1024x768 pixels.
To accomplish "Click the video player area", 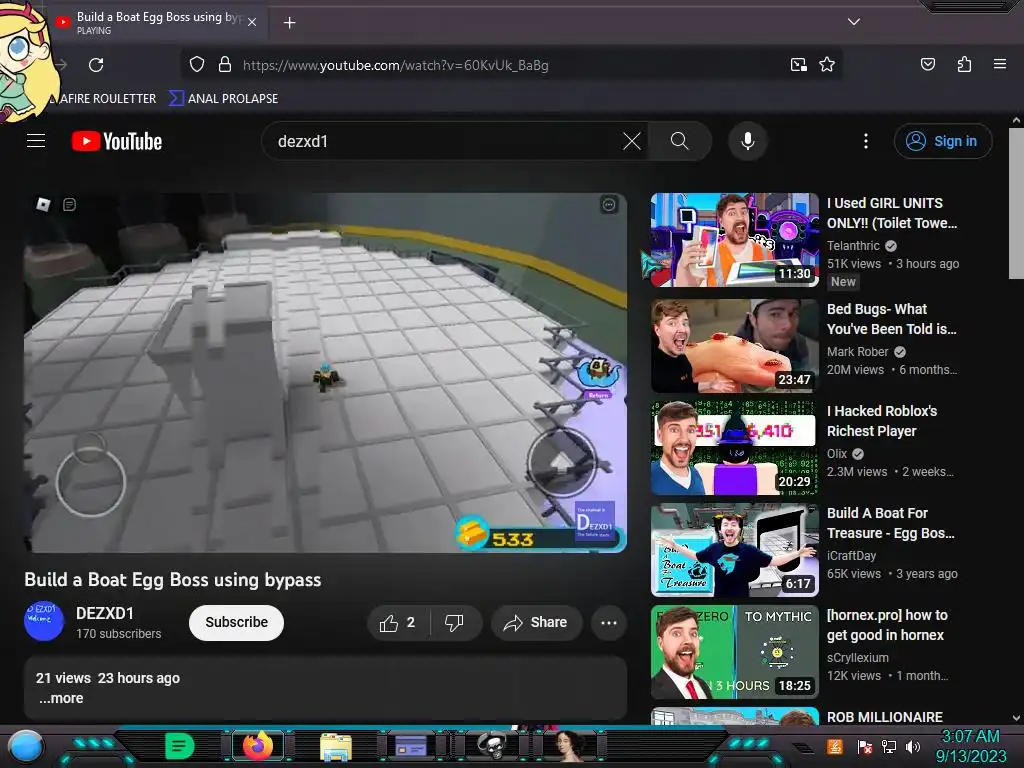I will point(325,372).
